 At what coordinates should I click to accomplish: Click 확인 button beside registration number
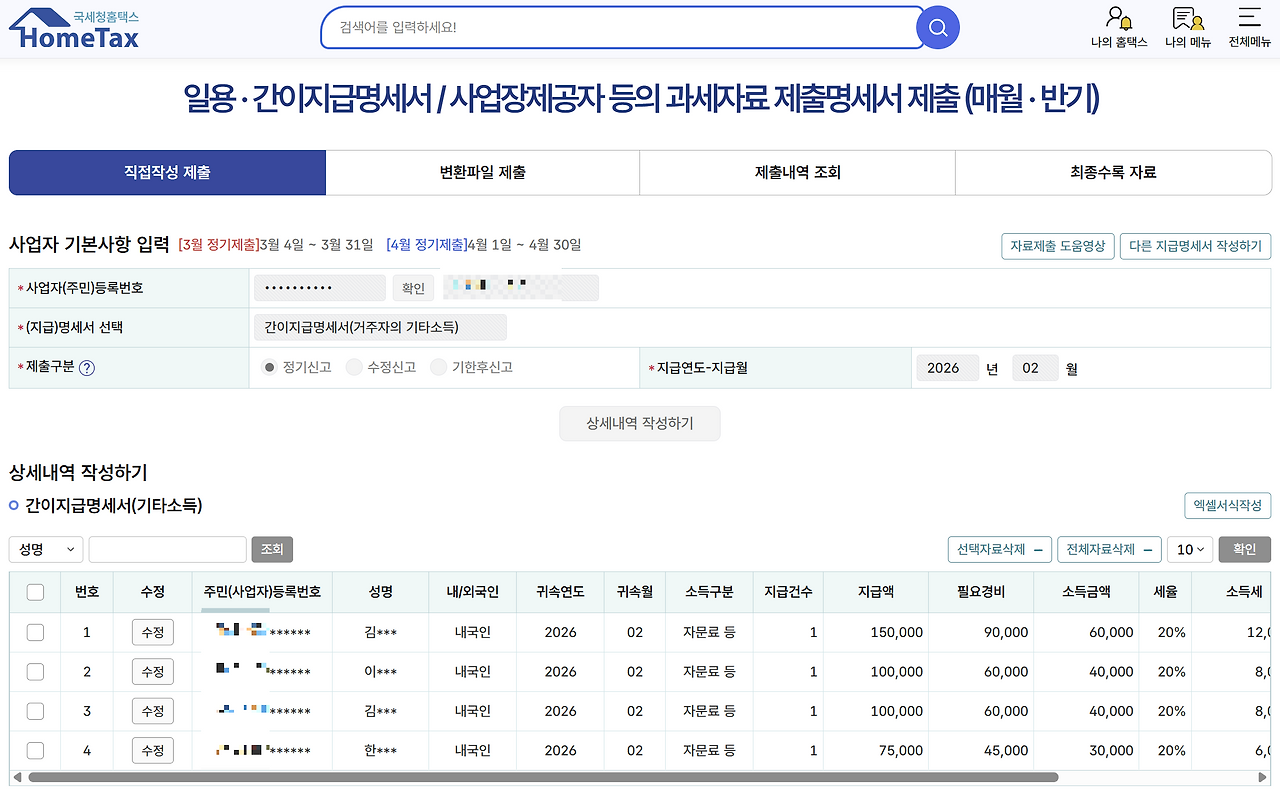[414, 288]
